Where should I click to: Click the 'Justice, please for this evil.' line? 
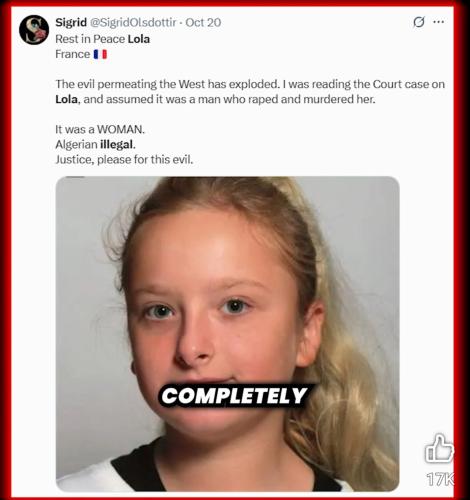point(124,159)
